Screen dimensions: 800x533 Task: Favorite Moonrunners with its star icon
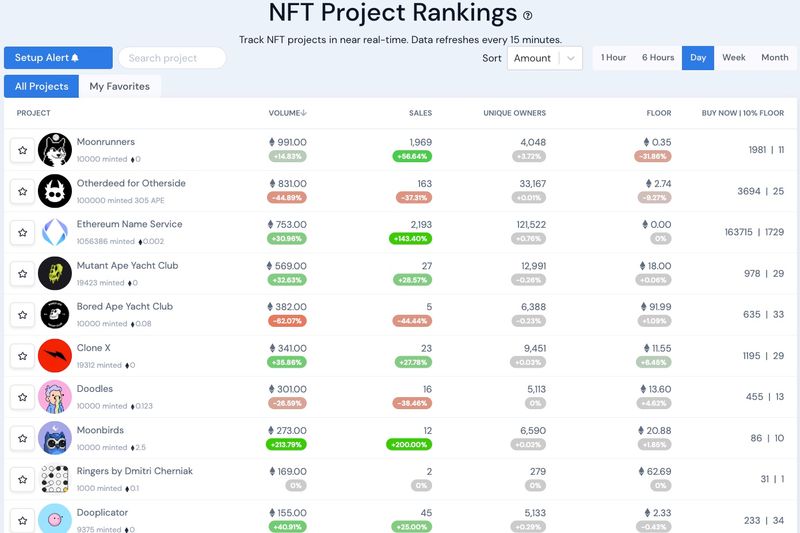[22, 150]
